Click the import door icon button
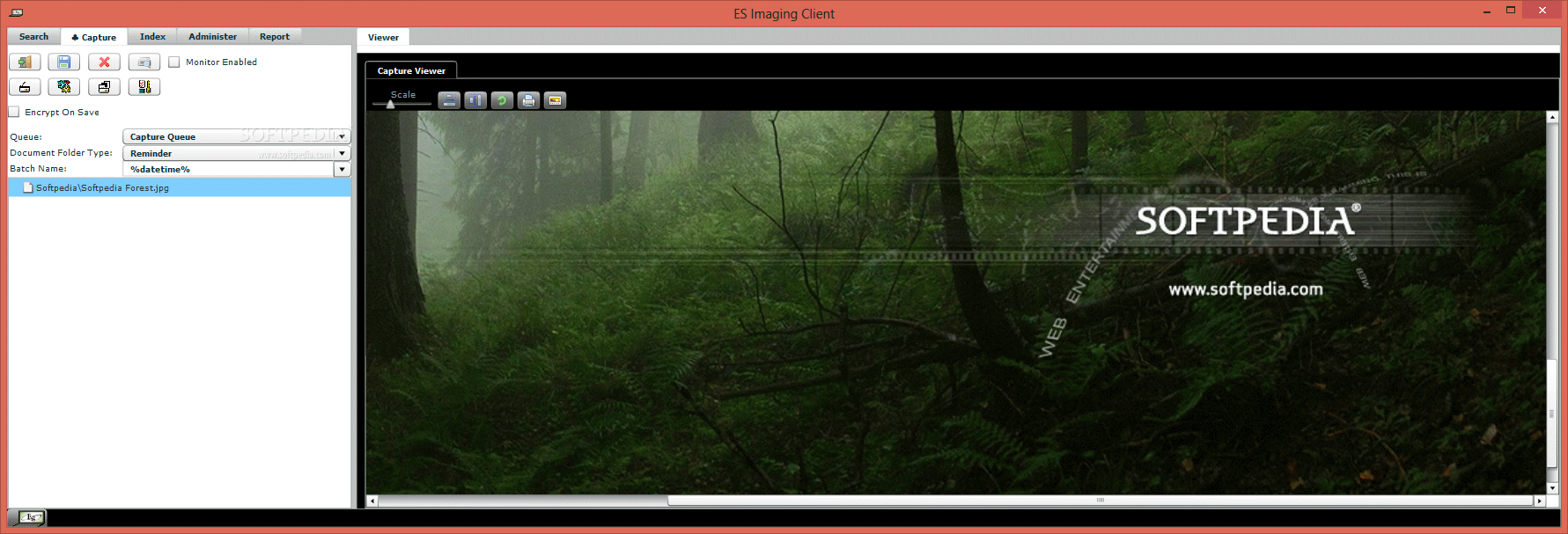The image size is (1568, 534). [25, 62]
